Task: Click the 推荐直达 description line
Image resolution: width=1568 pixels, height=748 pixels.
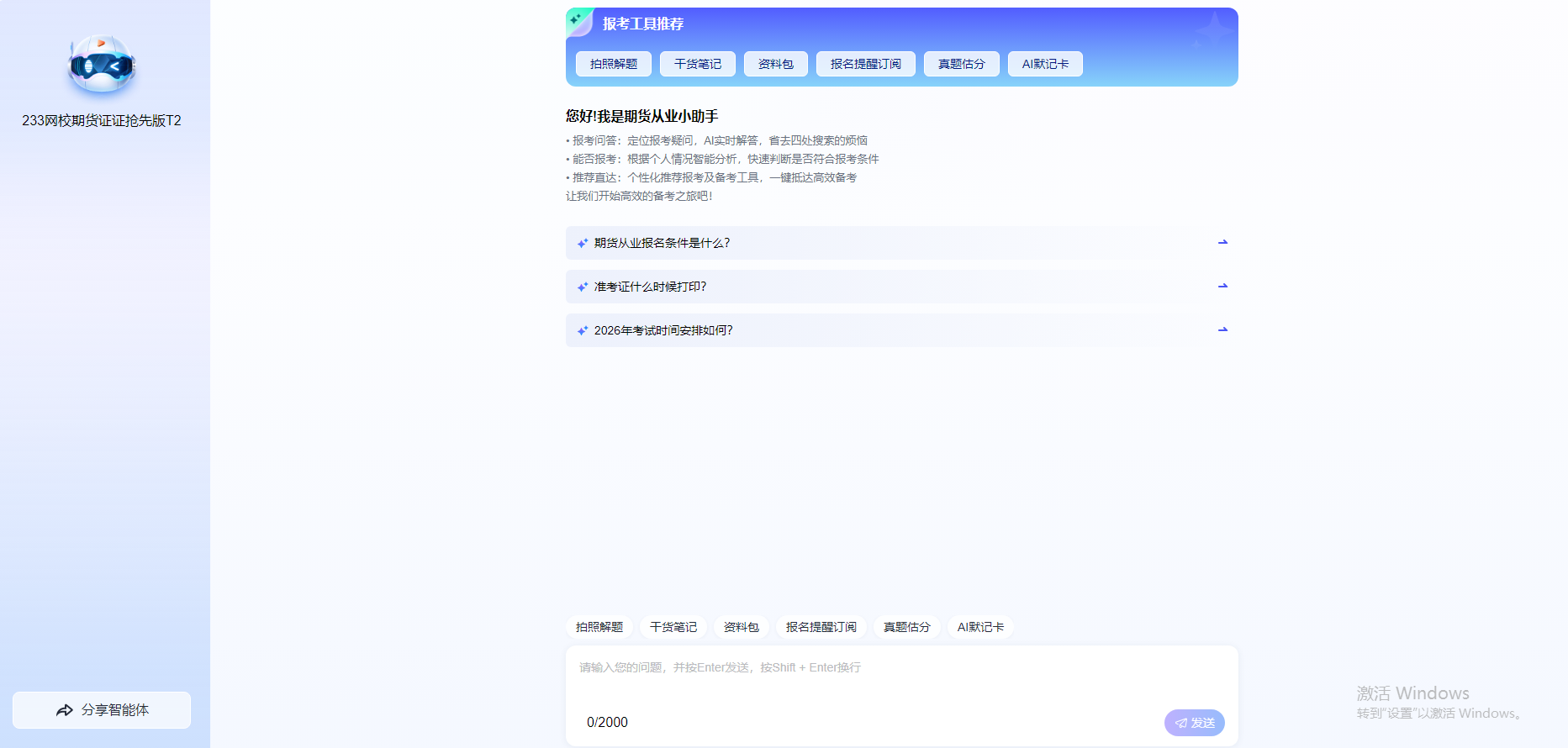Action: [711, 177]
